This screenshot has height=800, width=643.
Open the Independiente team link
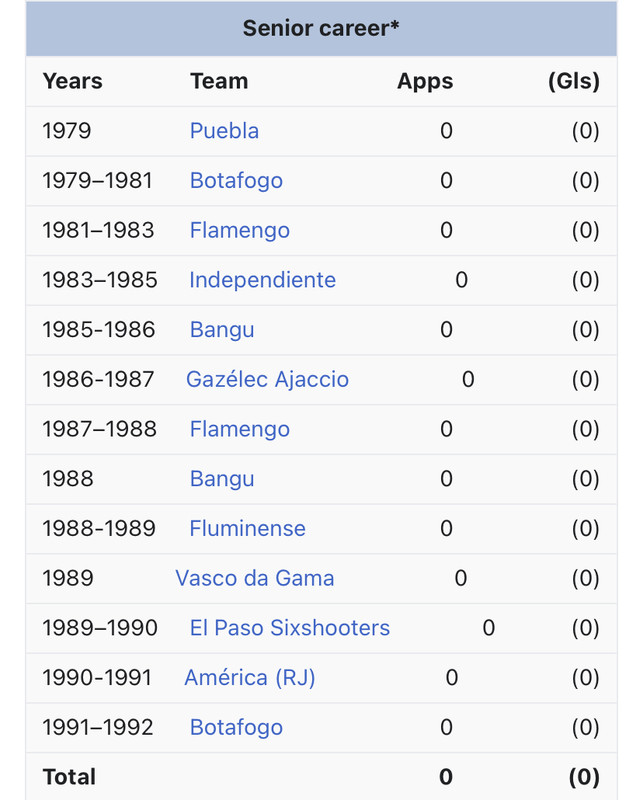click(x=262, y=280)
